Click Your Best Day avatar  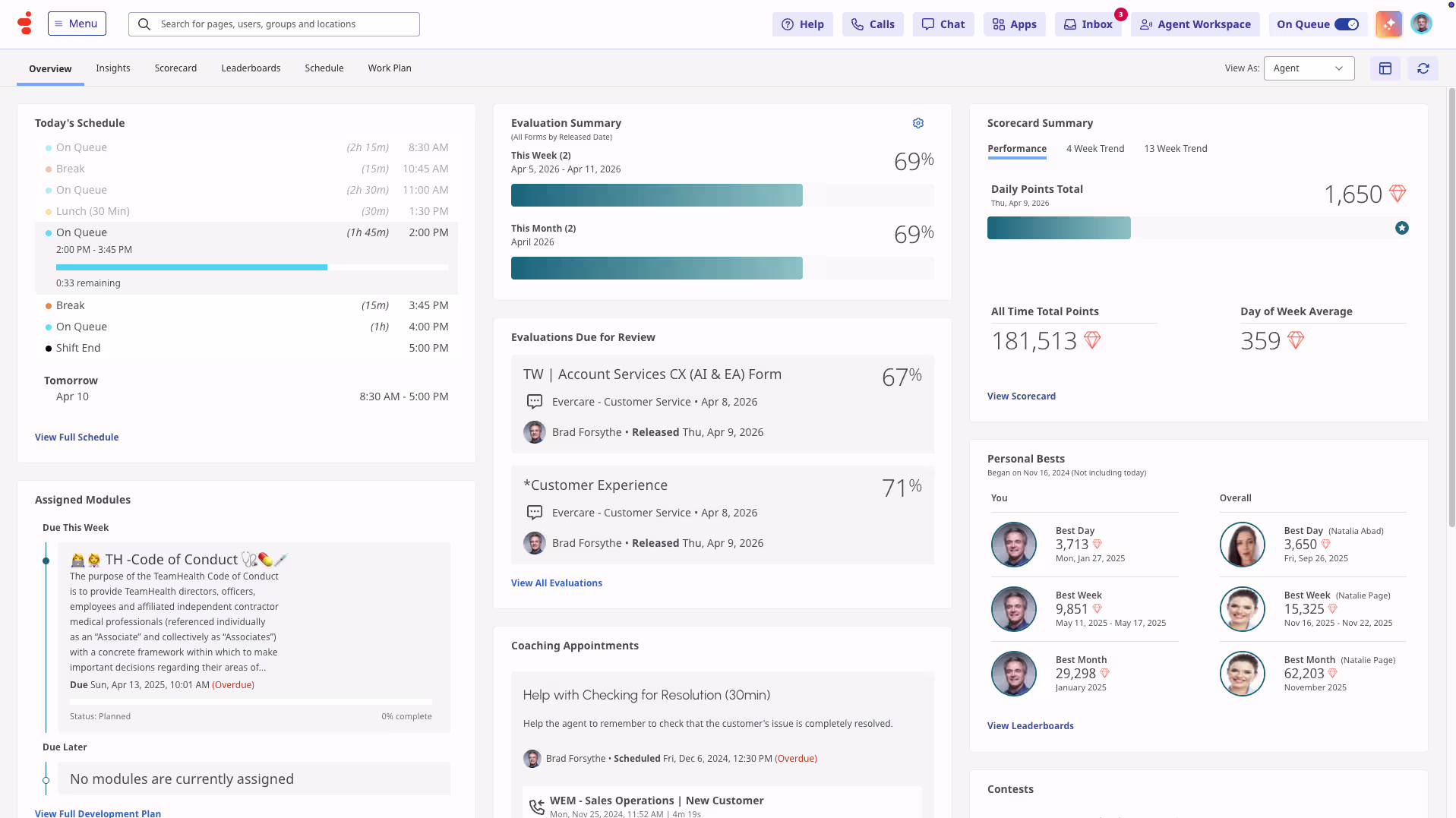coord(1014,545)
